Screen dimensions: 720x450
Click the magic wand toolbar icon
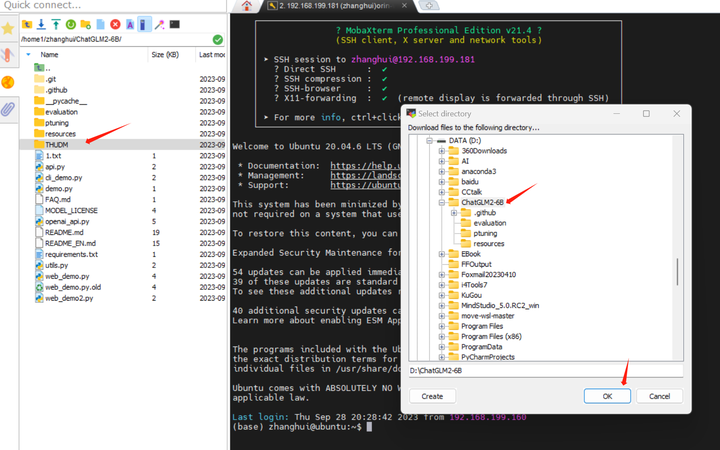tap(159, 24)
